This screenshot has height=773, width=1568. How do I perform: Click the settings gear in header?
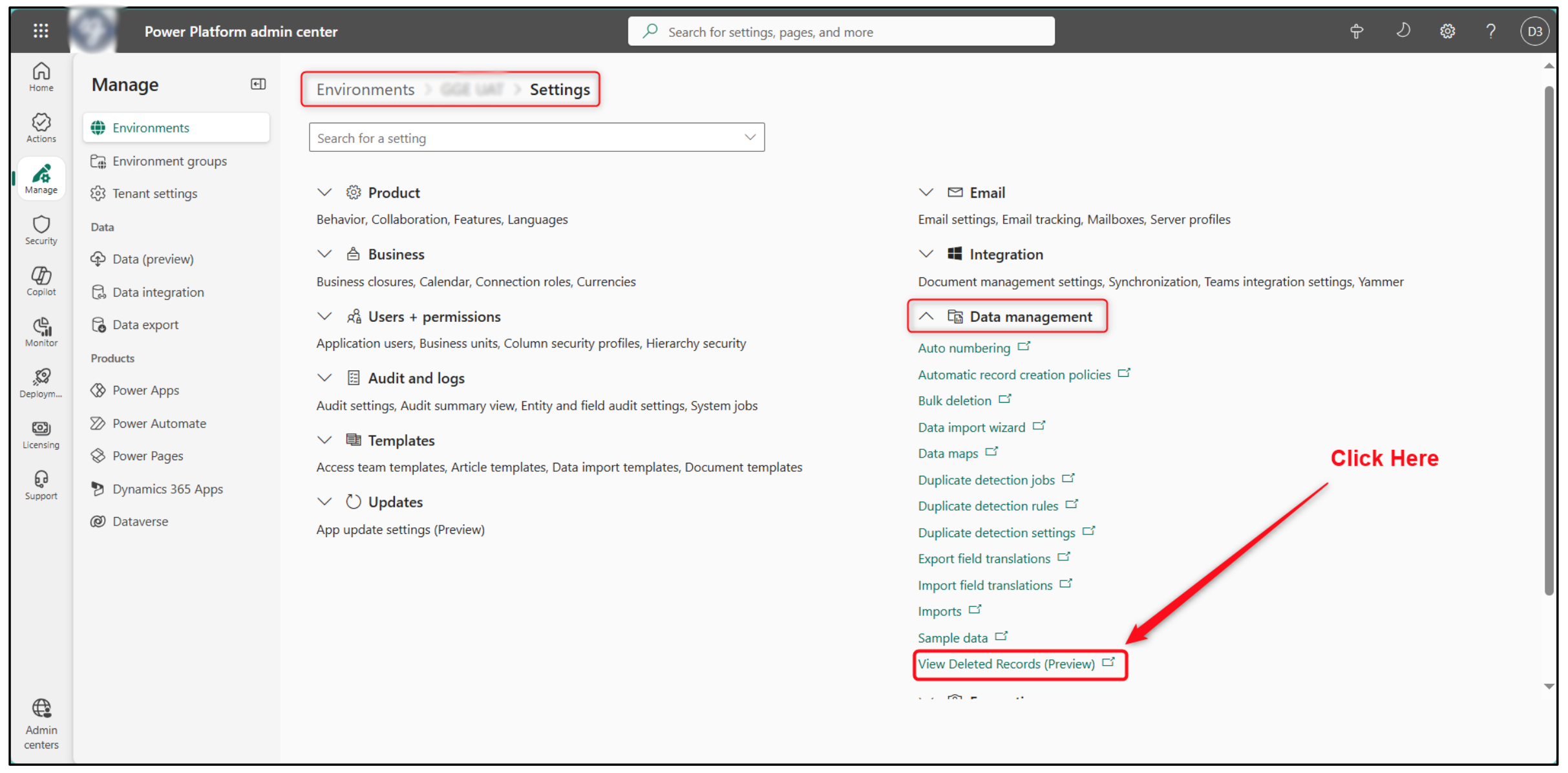(x=1447, y=31)
